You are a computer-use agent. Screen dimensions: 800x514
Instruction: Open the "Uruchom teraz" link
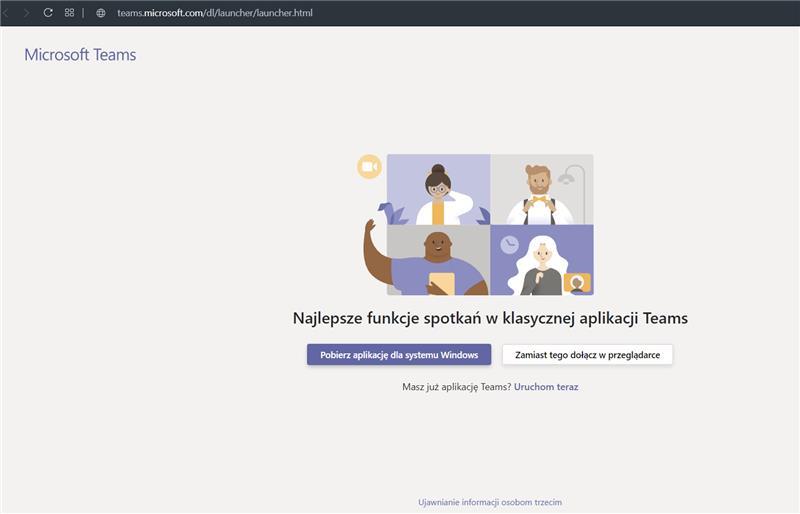[x=546, y=386]
